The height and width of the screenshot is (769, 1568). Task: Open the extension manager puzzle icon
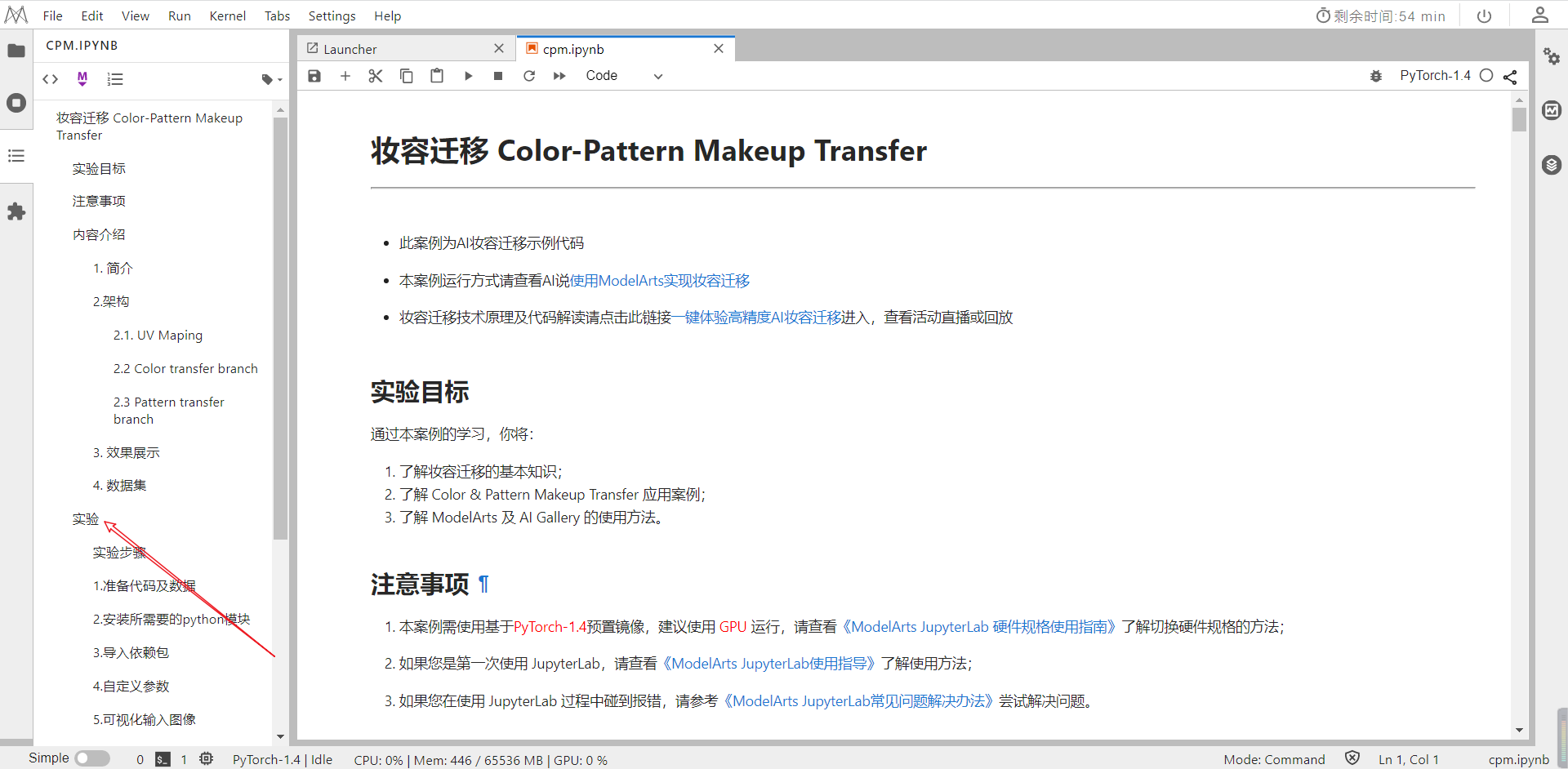16,211
